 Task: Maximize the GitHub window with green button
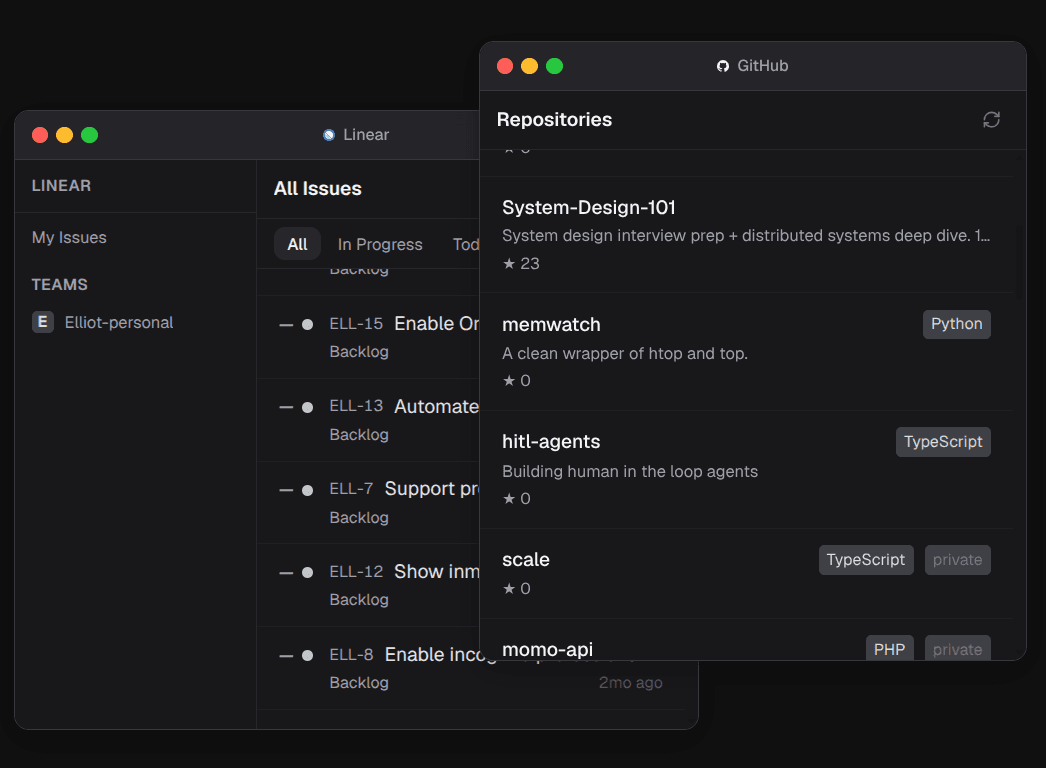coord(554,66)
